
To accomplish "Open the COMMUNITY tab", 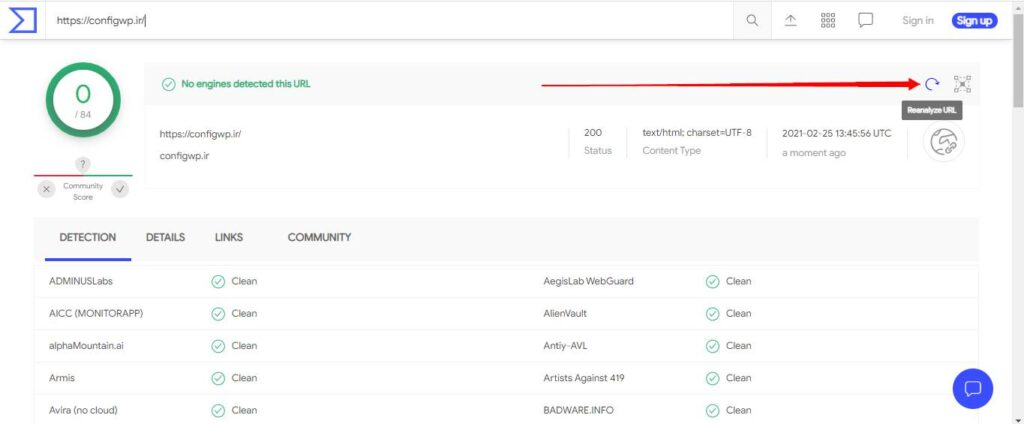I will pyautogui.click(x=319, y=237).
